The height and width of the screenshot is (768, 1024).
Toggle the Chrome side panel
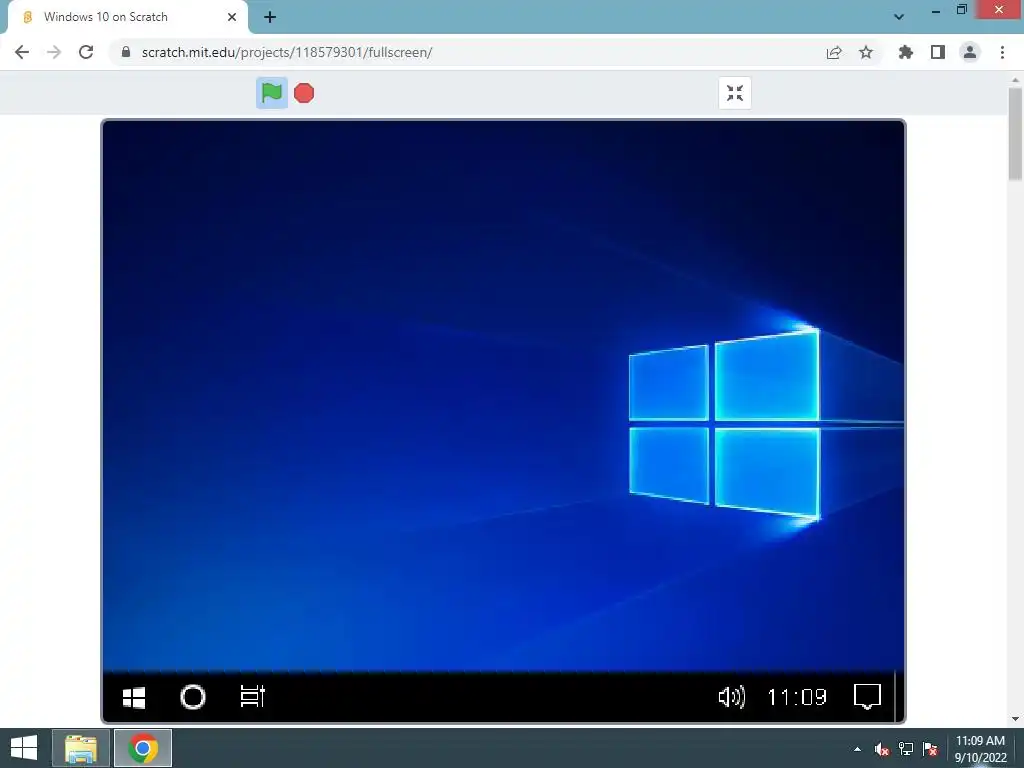(938, 52)
